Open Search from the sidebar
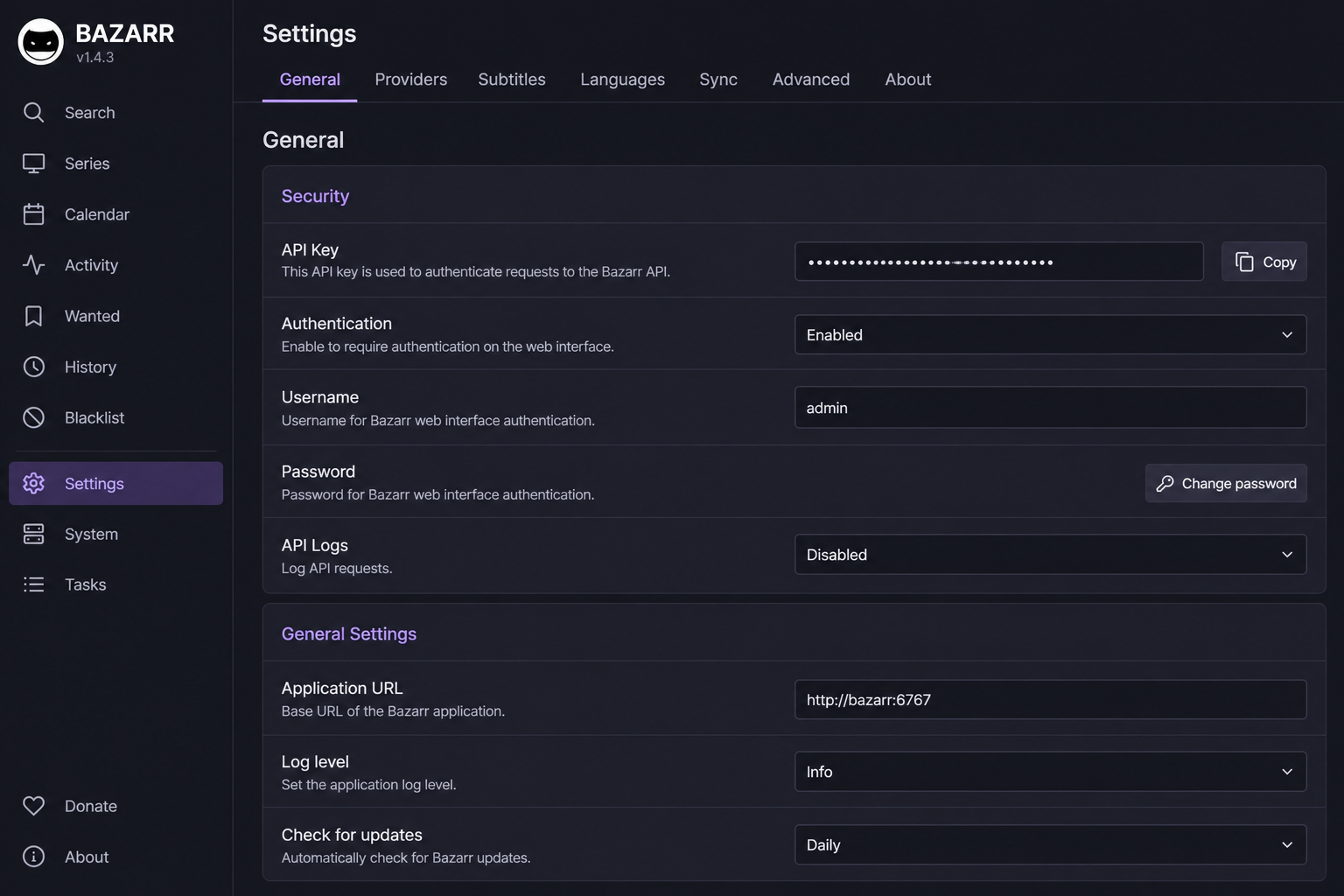1344x896 pixels. tap(115, 112)
